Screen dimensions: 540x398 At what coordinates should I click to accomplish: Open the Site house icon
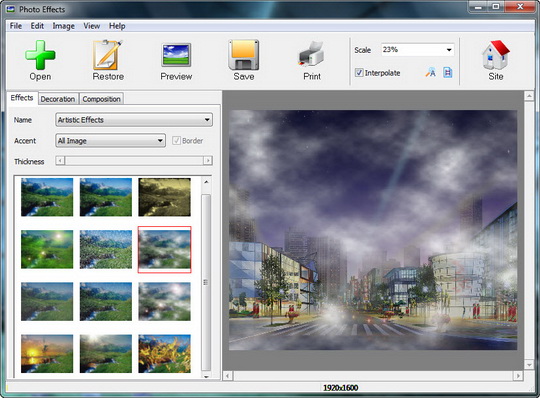pyautogui.click(x=496, y=55)
